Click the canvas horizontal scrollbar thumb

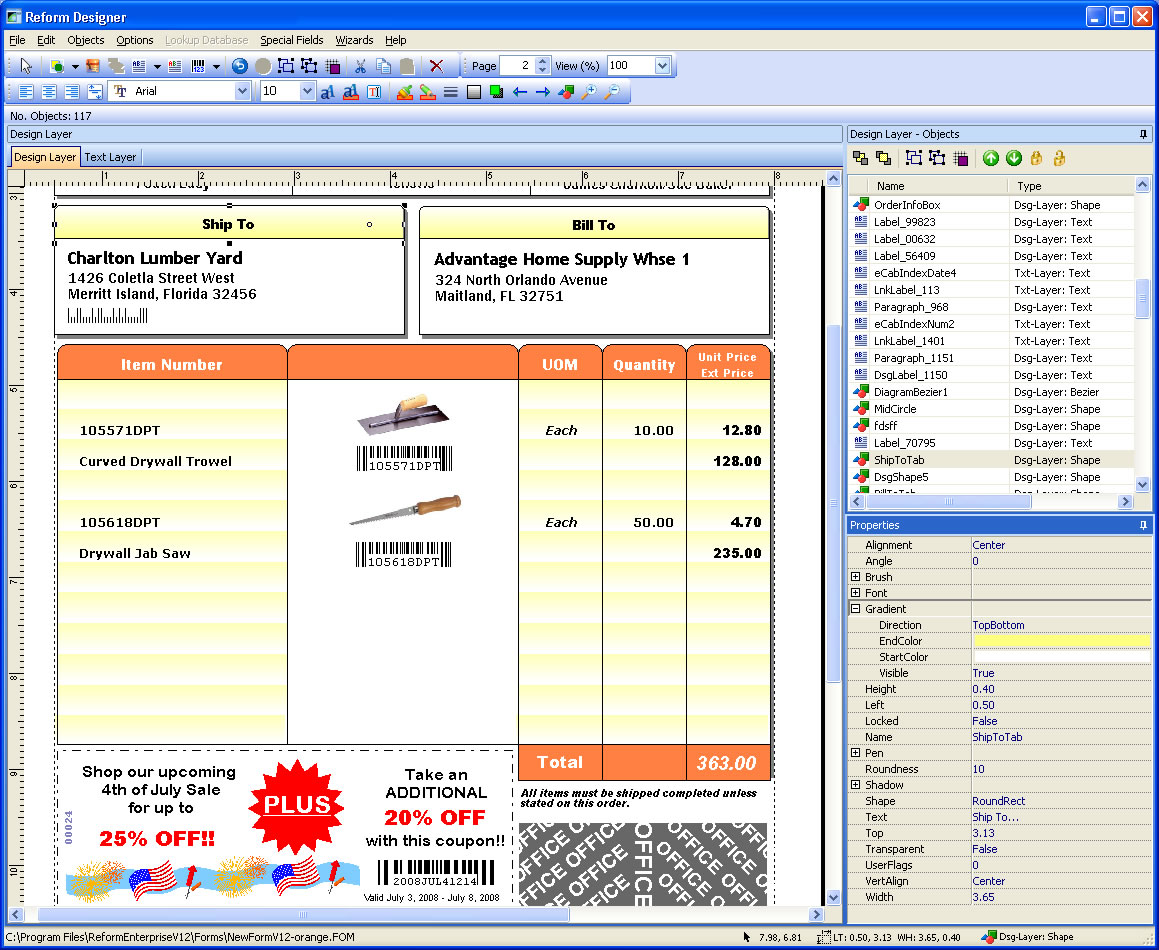[x=303, y=915]
